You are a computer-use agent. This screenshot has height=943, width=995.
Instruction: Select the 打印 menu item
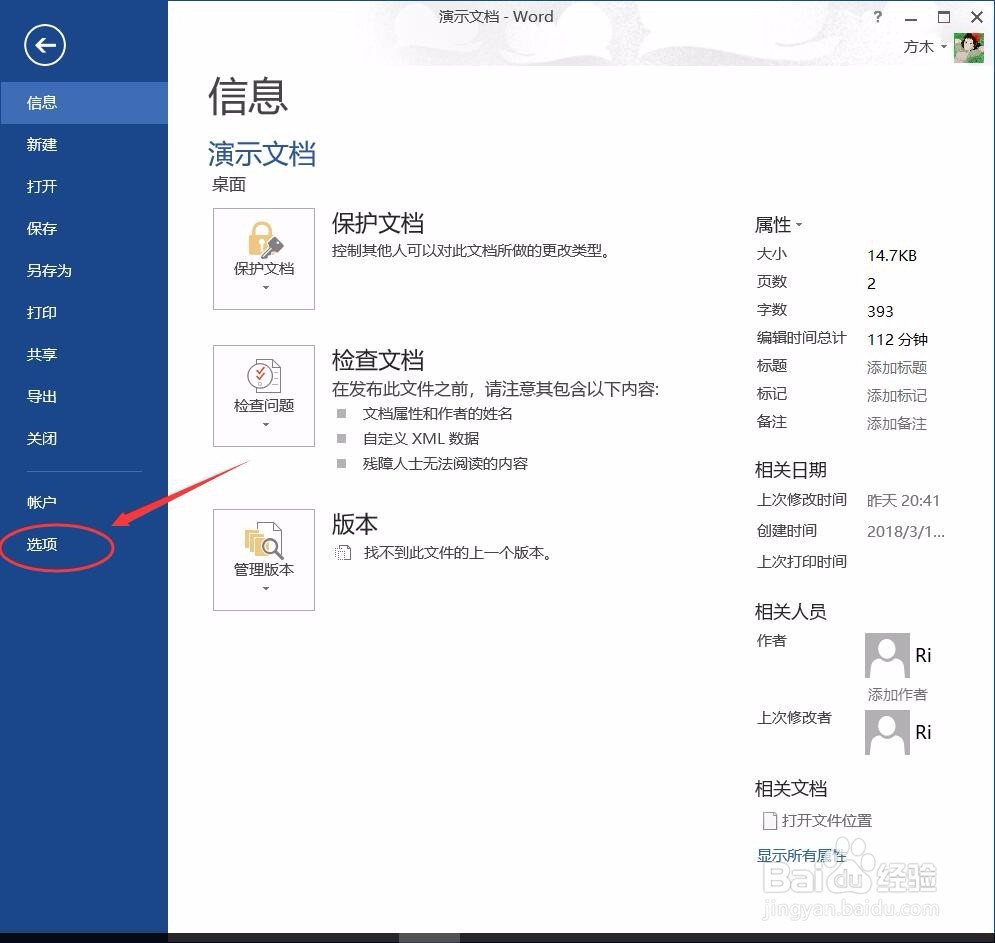84,312
